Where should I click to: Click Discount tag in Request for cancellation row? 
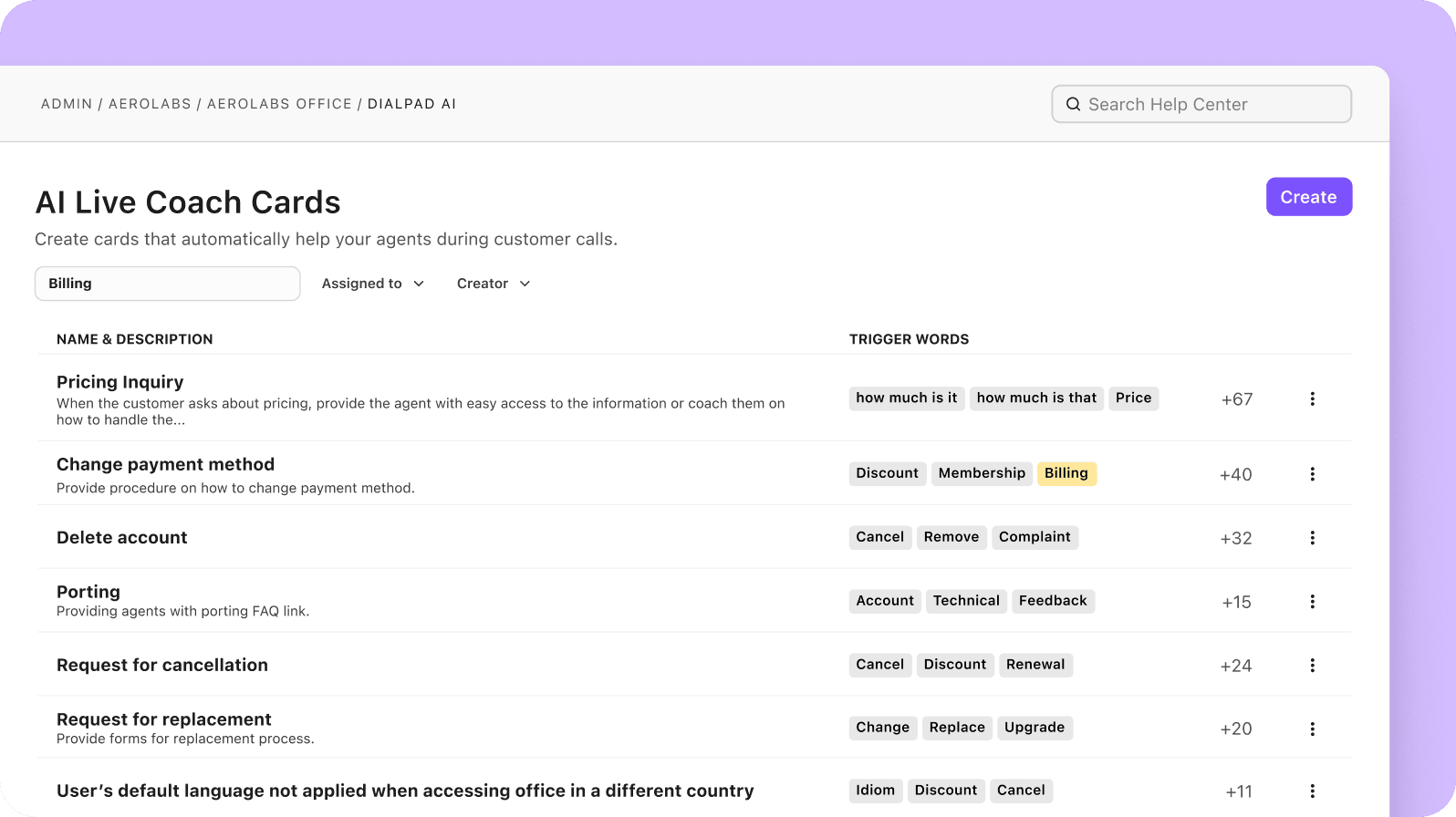click(x=955, y=665)
